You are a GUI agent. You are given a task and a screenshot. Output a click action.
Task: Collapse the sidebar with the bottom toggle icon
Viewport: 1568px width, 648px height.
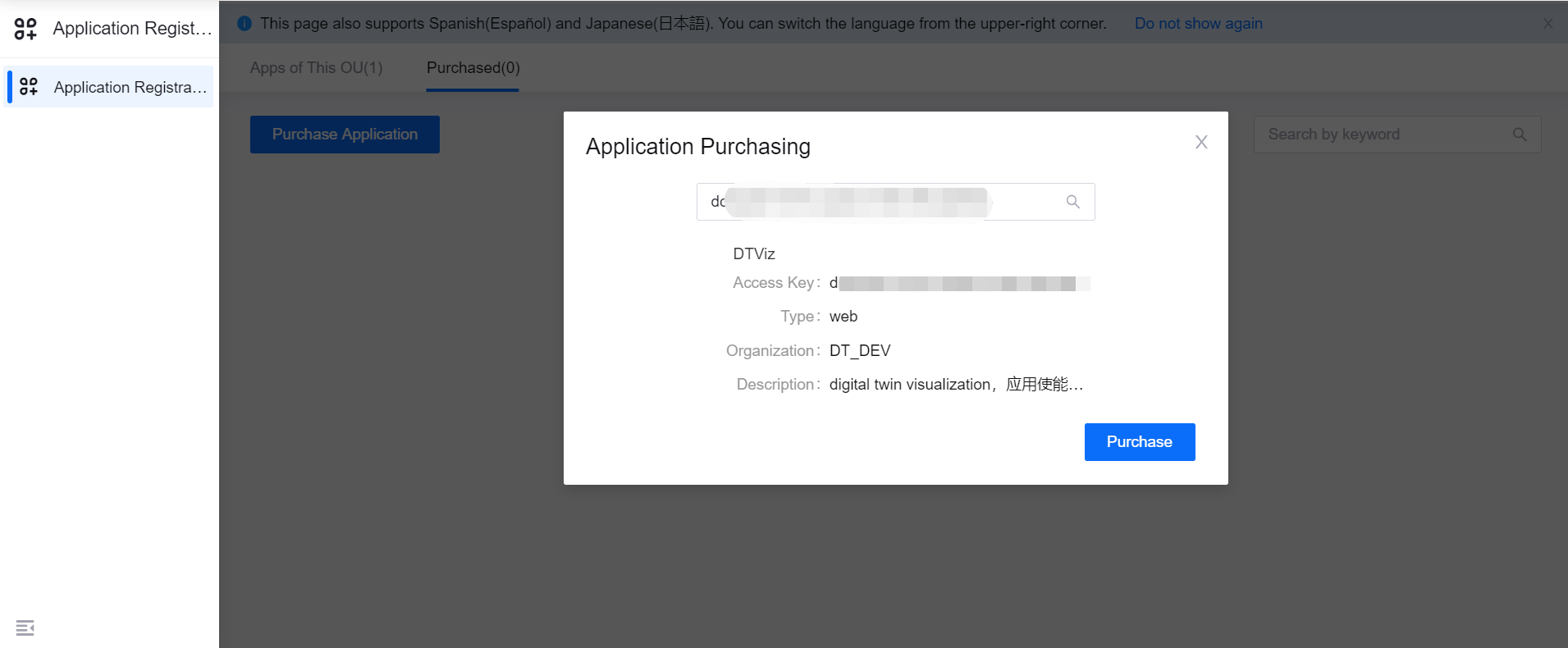(x=25, y=628)
